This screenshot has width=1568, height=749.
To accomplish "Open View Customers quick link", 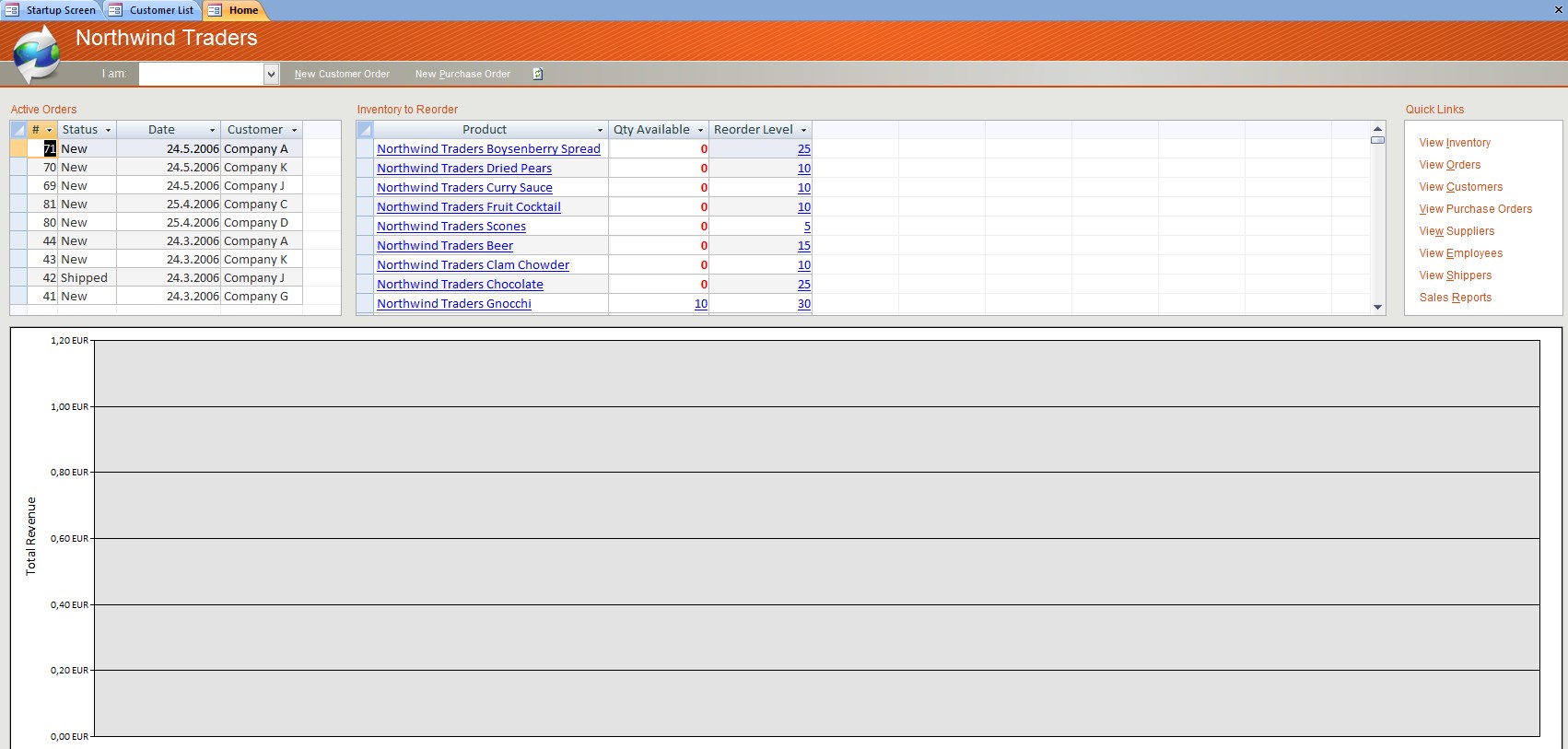I will (1461, 187).
